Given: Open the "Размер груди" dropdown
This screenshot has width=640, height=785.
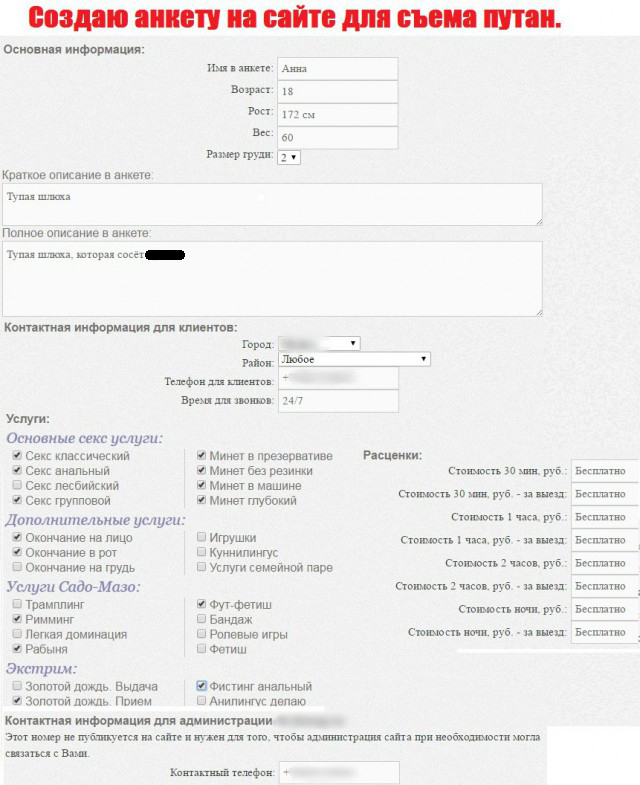Looking at the screenshot, I should point(289,157).
